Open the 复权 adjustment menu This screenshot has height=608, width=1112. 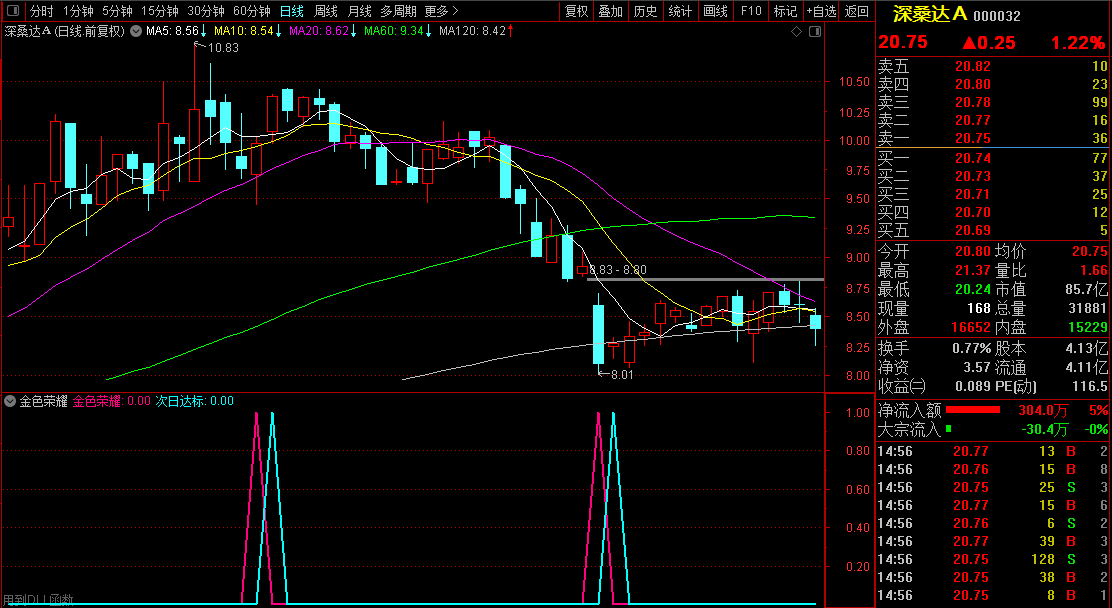click(x=576, y=12)
